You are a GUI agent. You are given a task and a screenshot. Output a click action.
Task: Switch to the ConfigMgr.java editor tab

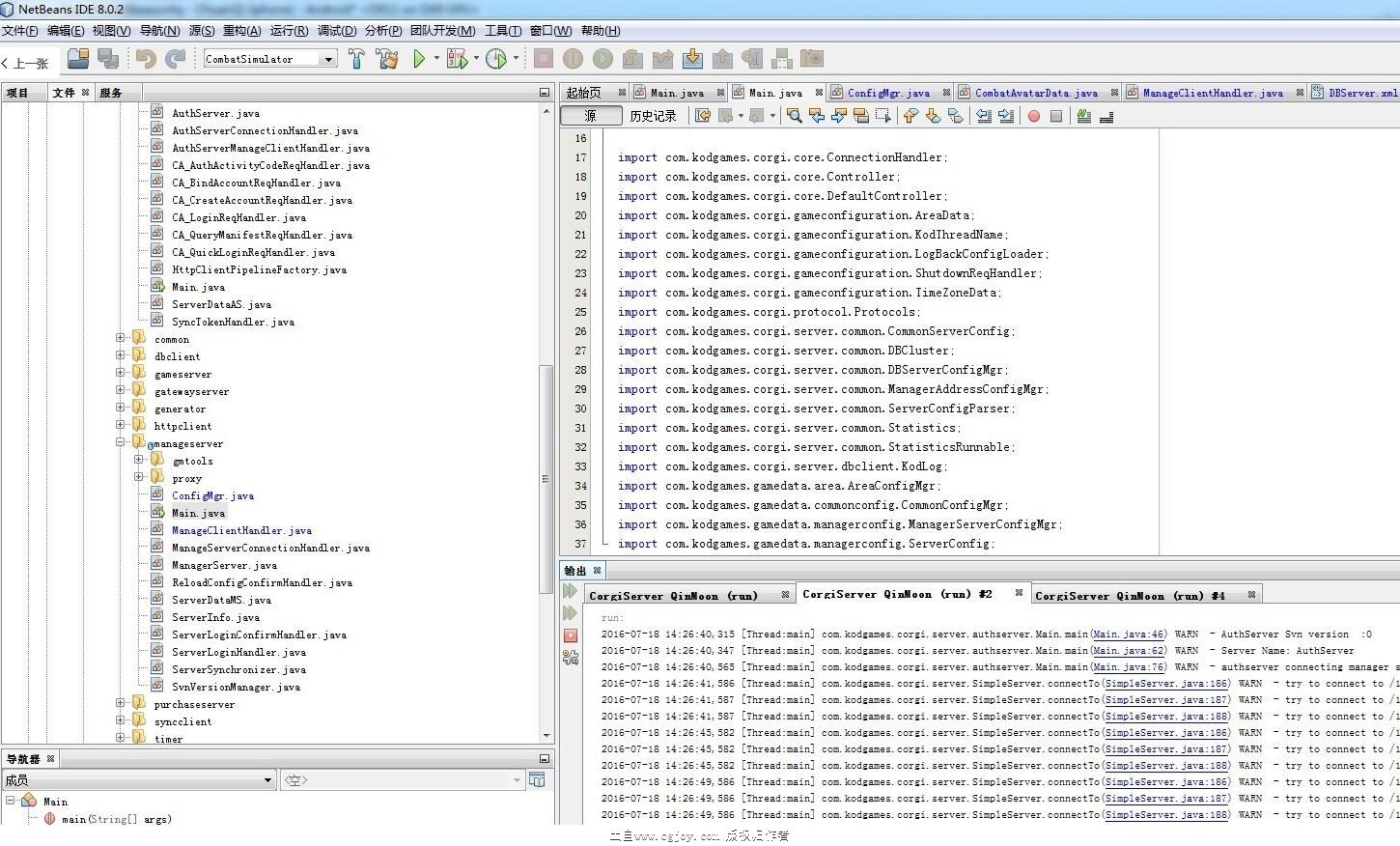point(888,93)
